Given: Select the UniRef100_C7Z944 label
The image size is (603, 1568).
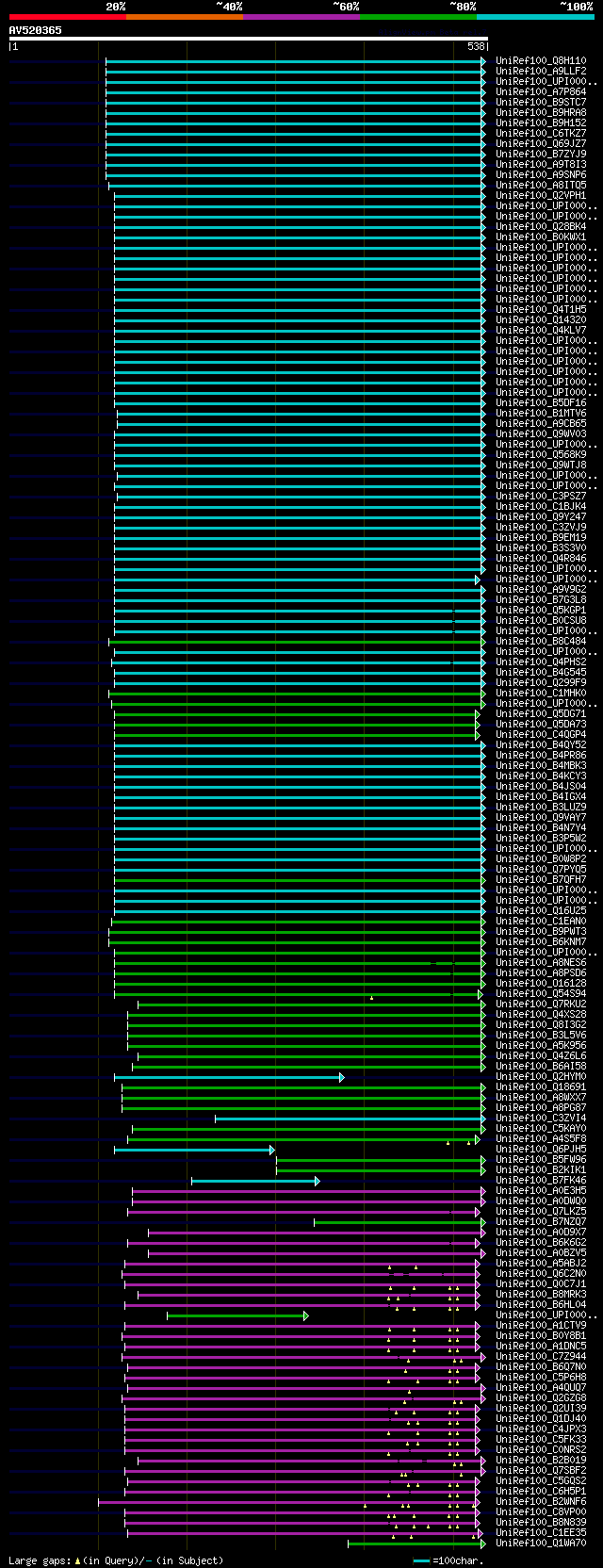Looking at the screenshot, I should (541, 1357).
